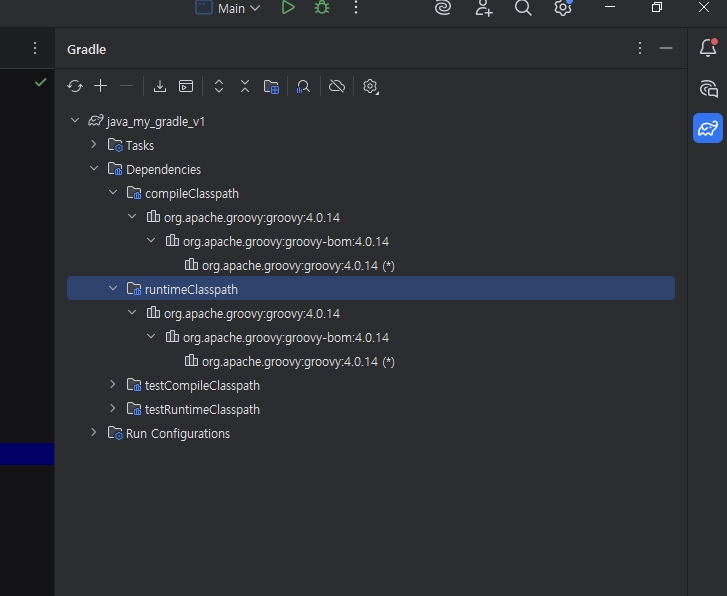Click the green checkmark status icon

click(x=41, y=83)
